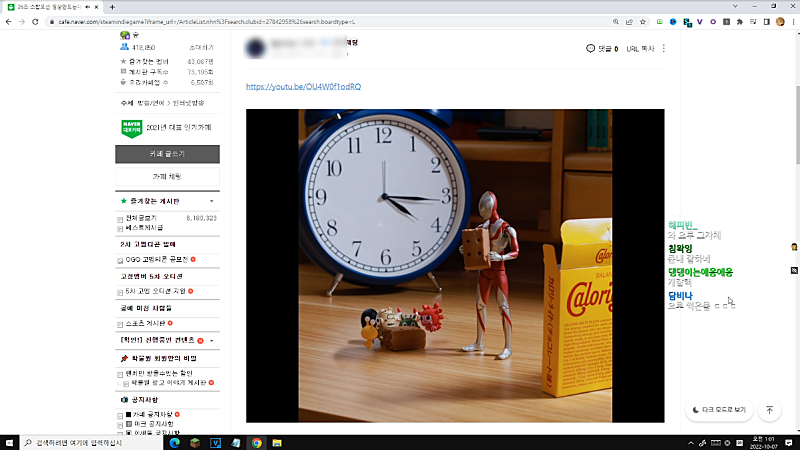Click the scroll-to-top arrow button

coord(769,409)
